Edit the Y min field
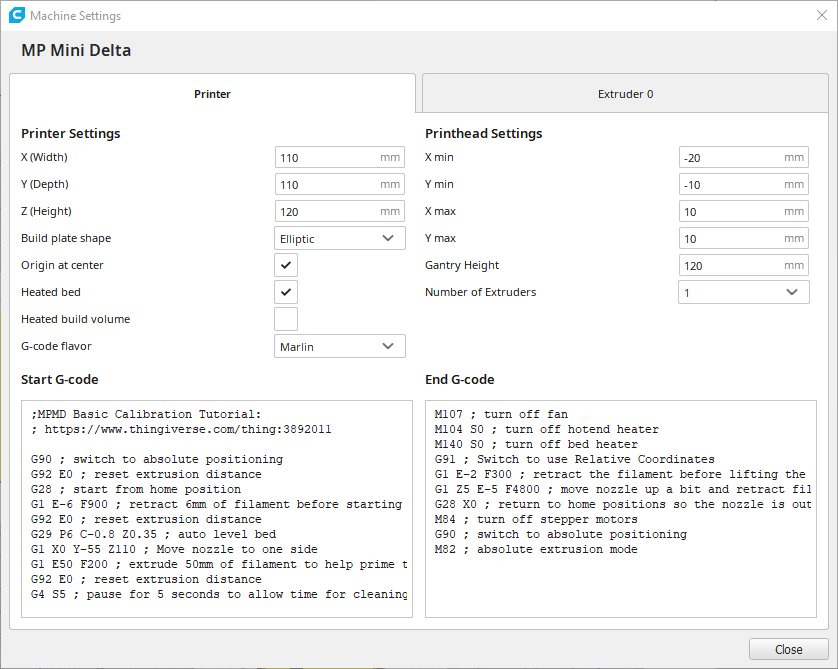The image size is (838, 669). coord(743,184)
